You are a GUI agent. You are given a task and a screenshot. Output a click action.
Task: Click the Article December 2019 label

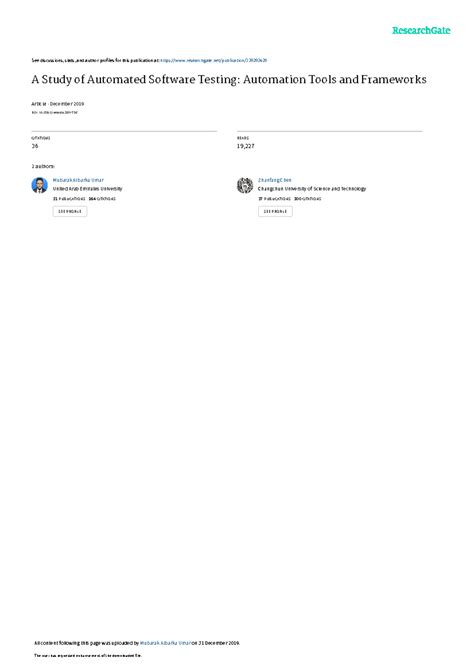[x=58, y=104]
